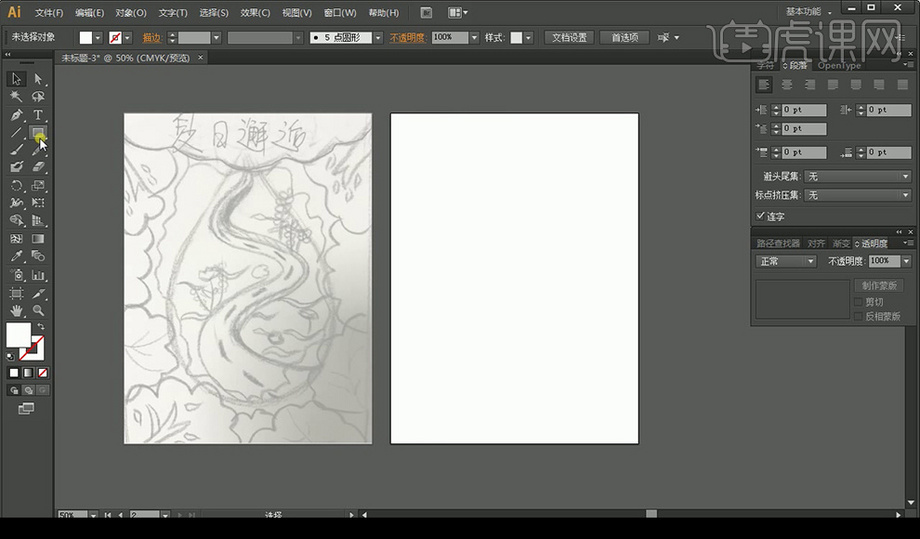Open the 避头尾集 dropdown

857,176
